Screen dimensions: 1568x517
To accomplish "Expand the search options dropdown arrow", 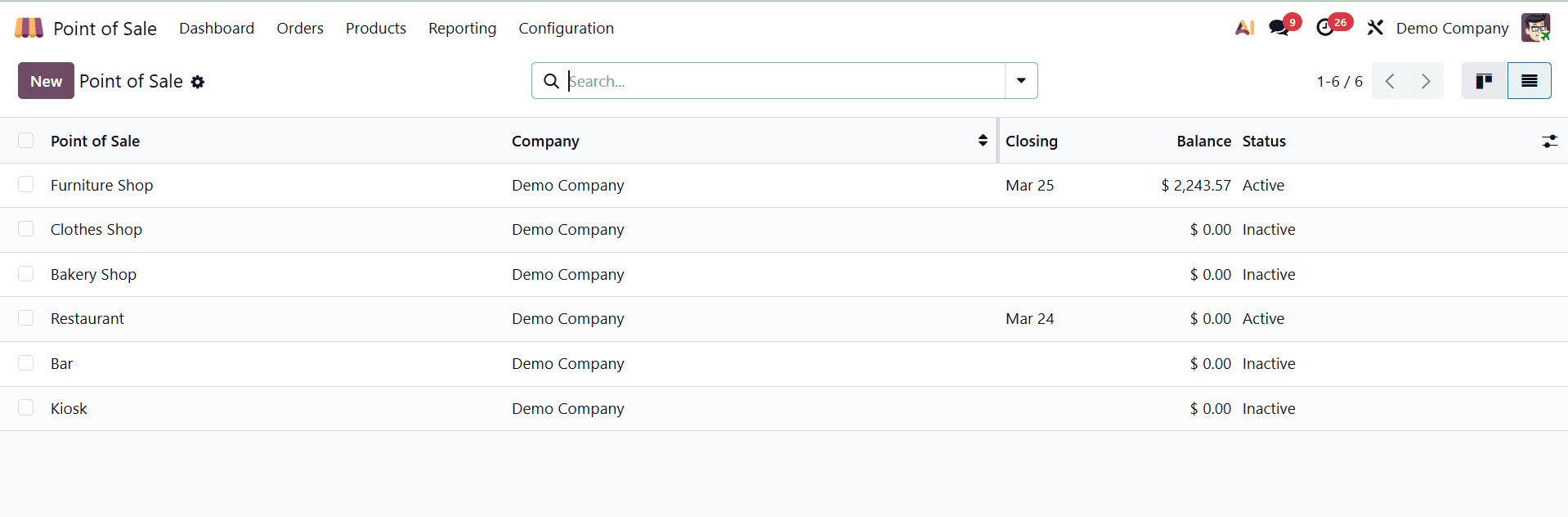I will [1021, 81].
